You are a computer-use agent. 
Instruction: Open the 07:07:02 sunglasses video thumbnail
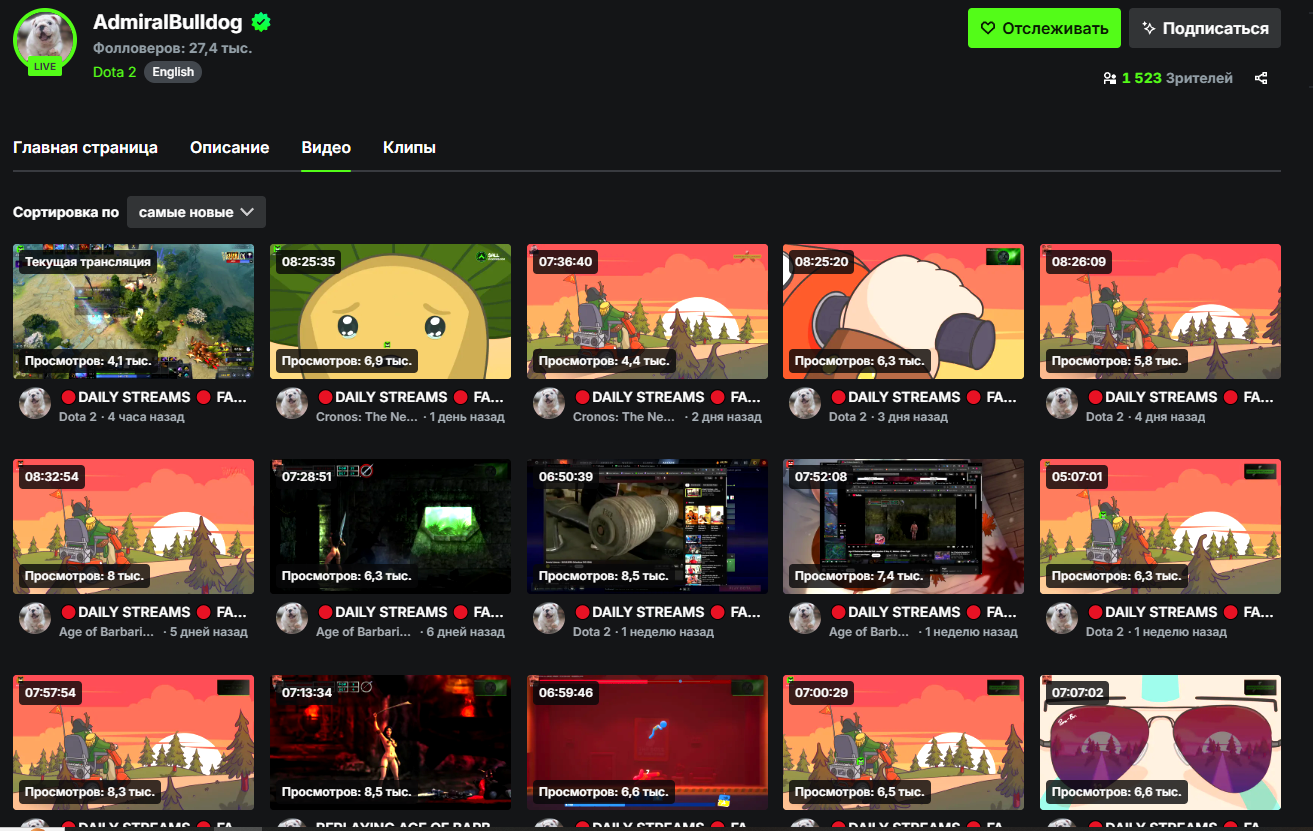[x=1160, y=742]
